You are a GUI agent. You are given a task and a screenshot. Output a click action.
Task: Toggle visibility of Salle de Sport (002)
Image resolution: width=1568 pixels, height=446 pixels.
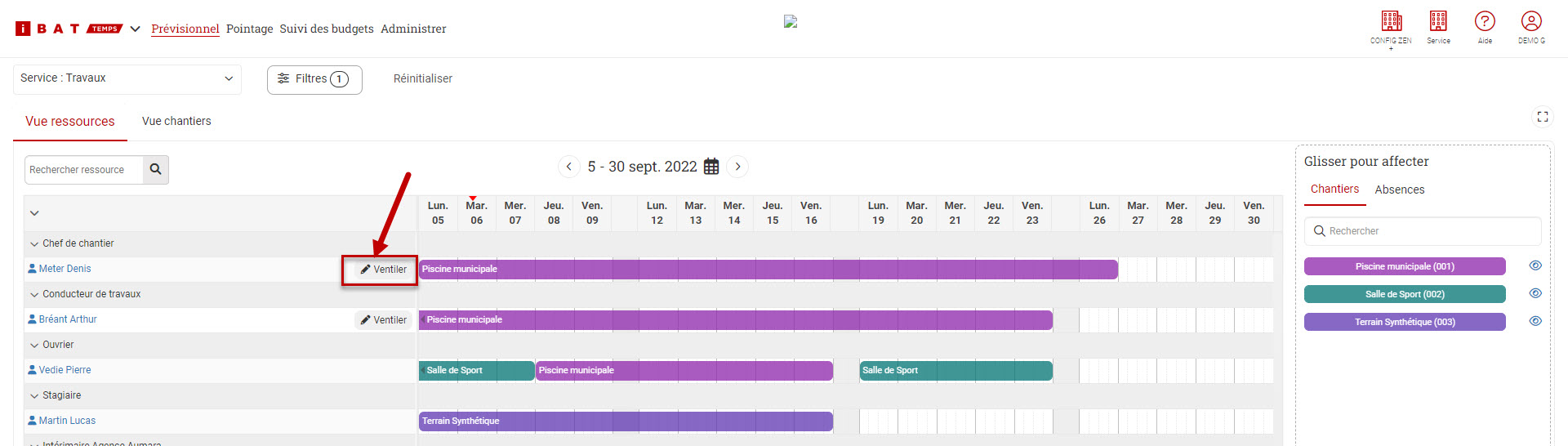coord(1535,294)
